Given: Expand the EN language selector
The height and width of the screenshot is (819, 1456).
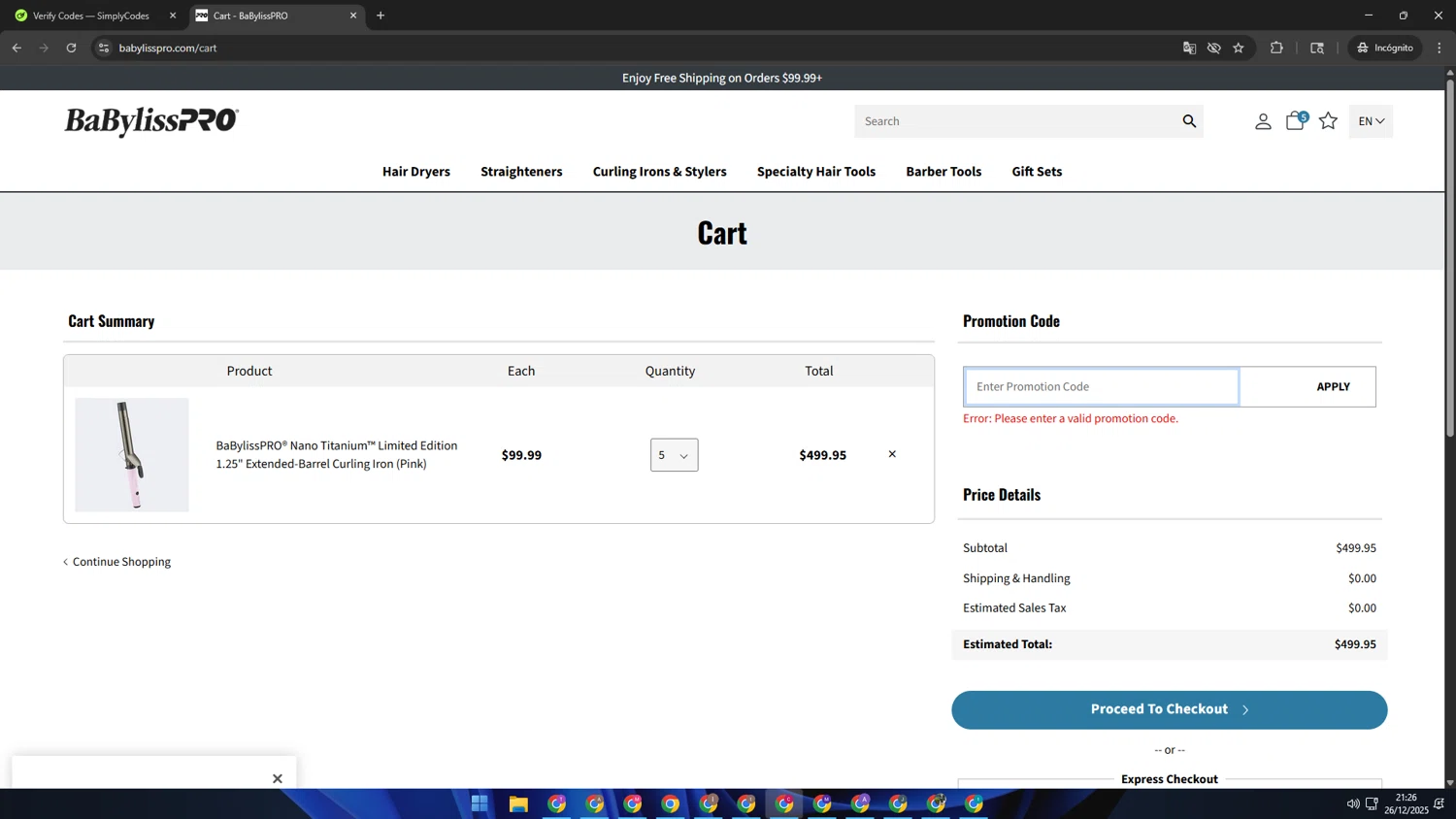Looking at the screenshot, I should (x=1371, y=121).
